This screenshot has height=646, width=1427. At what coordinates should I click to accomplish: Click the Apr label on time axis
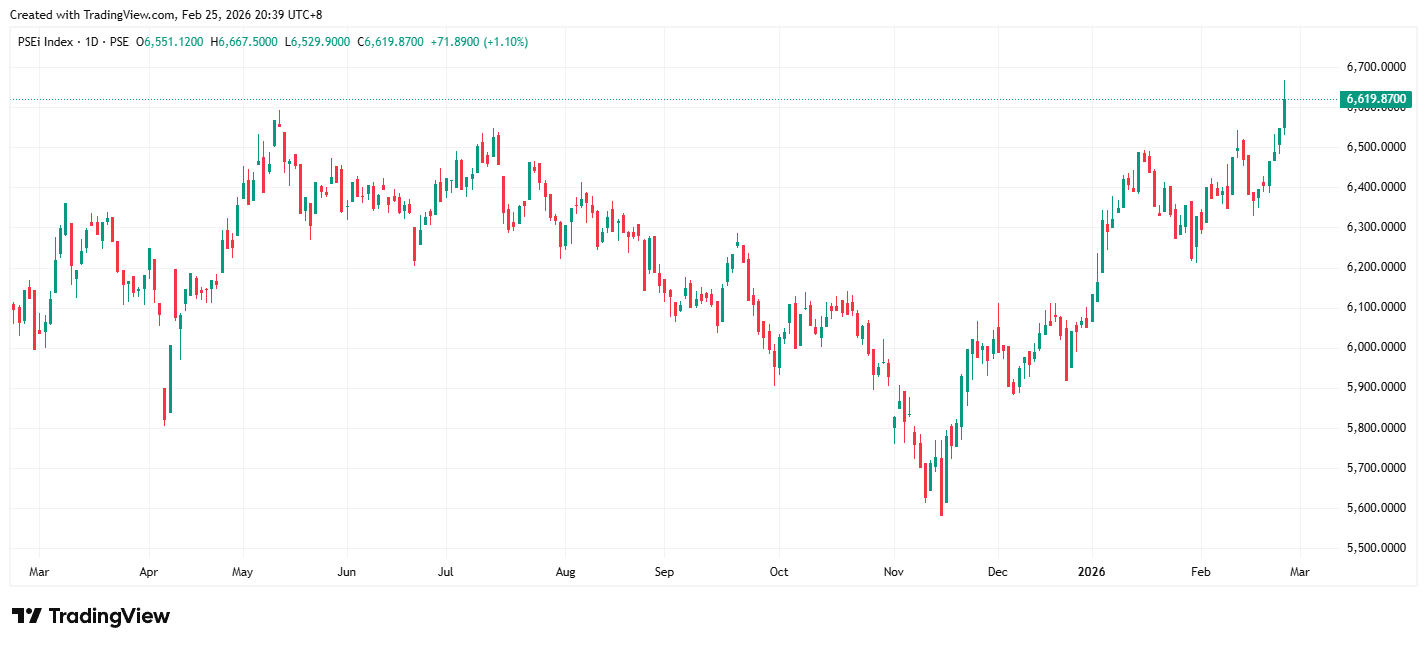[x=149, y=572]
